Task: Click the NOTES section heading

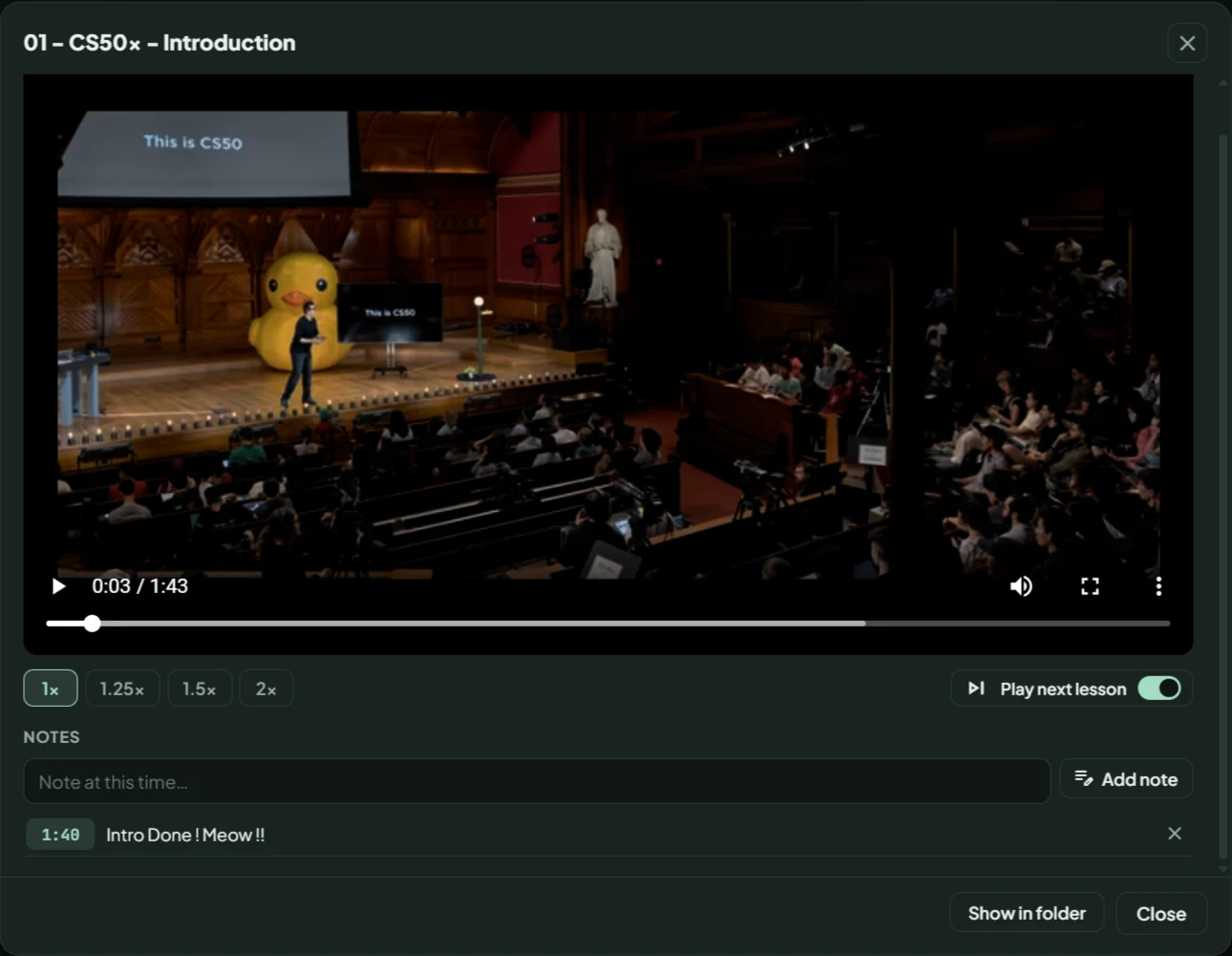Action: [x=52, y=737]
